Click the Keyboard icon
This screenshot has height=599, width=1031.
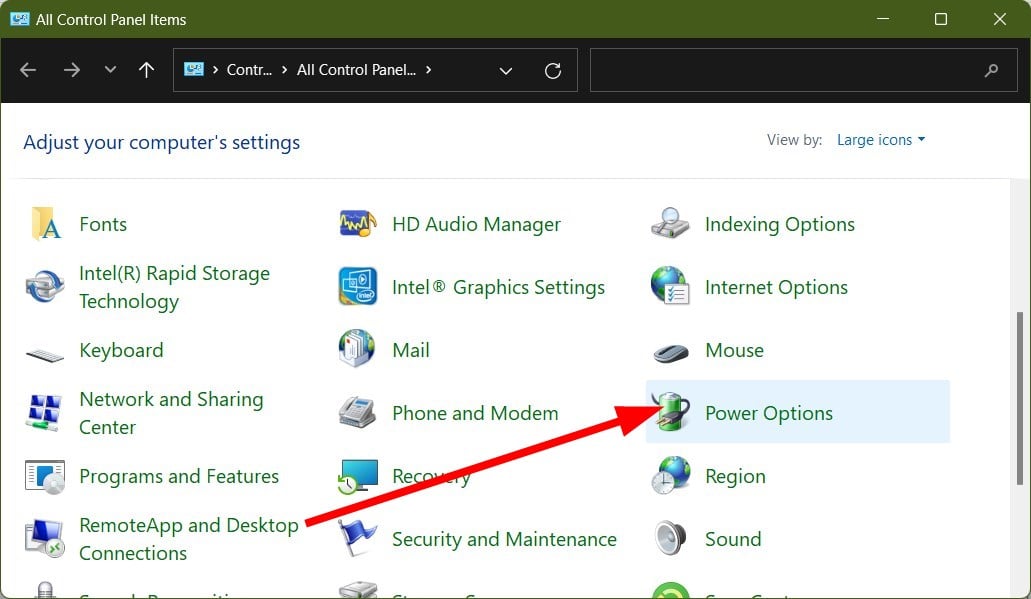(x=45, y=355)
